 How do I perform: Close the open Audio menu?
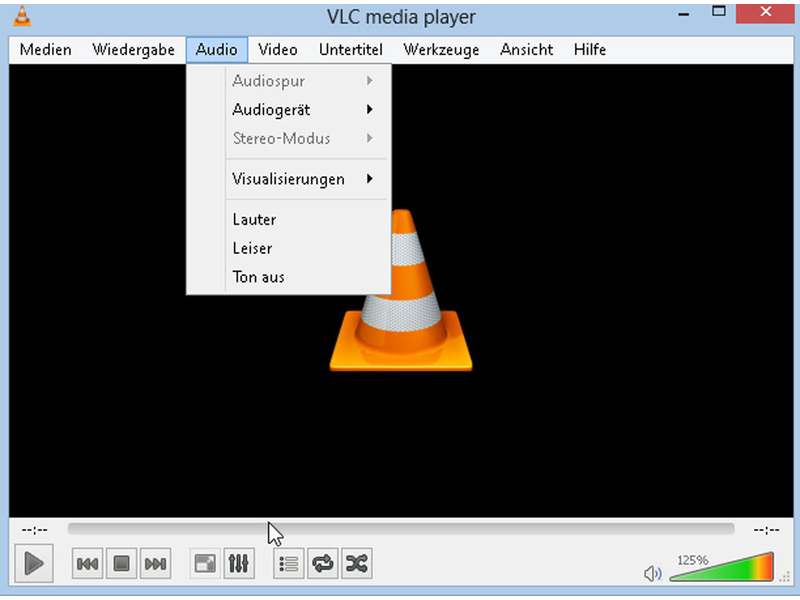click(217, 49)
